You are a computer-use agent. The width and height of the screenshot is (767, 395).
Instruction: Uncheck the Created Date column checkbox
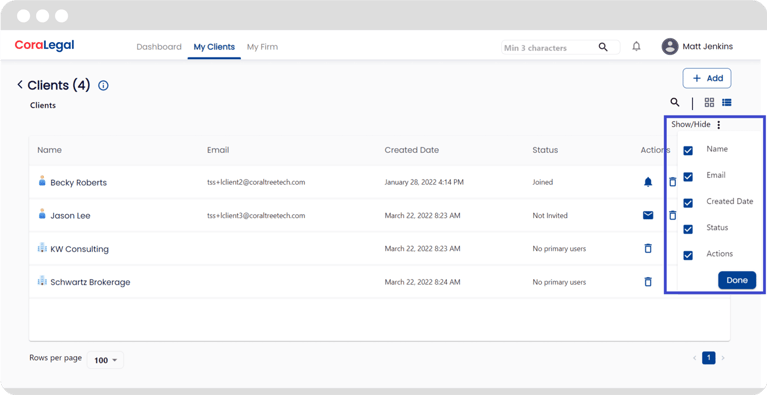(x=688, y=203)
